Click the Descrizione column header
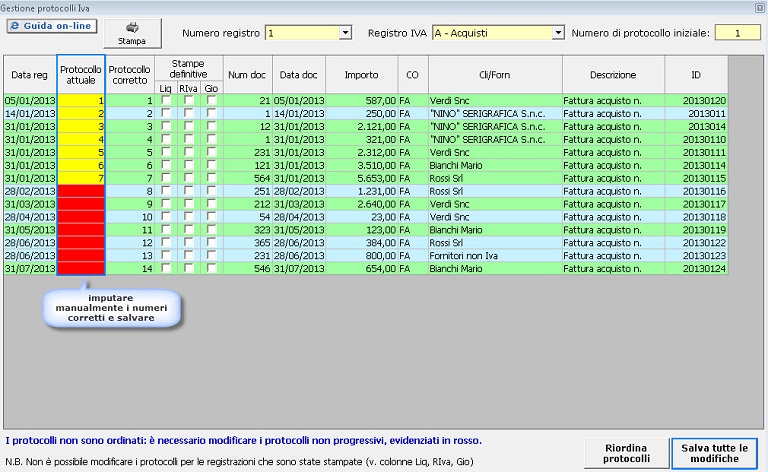 point(613,75)
